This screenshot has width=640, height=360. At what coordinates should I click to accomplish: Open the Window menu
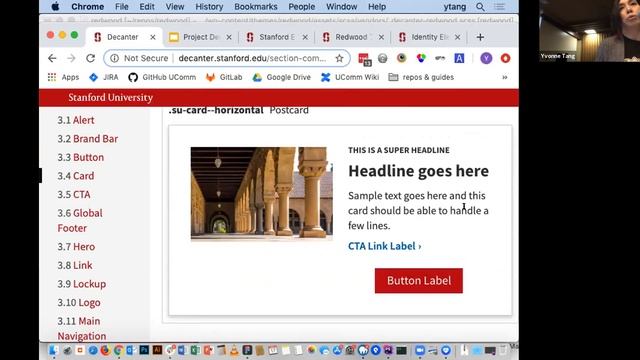pos(342,7)
